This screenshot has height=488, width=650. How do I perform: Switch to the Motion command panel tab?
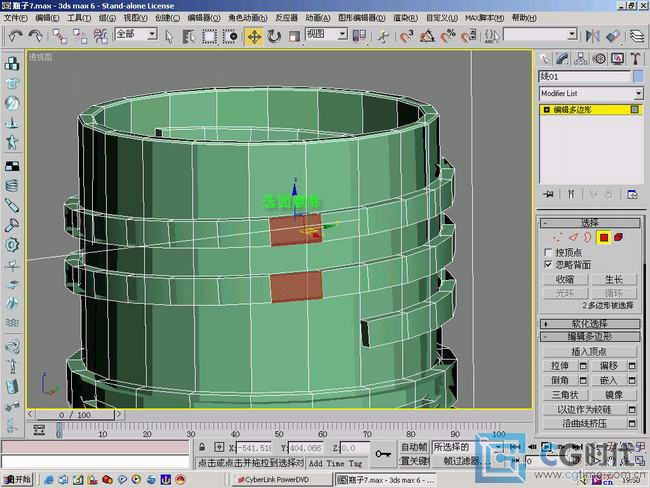point(599,59)
